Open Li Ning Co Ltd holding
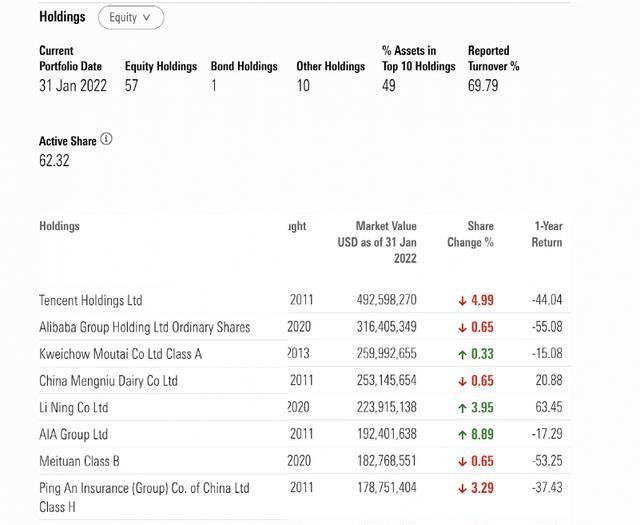The image size is (640, 525). click(x=73, y=407)
